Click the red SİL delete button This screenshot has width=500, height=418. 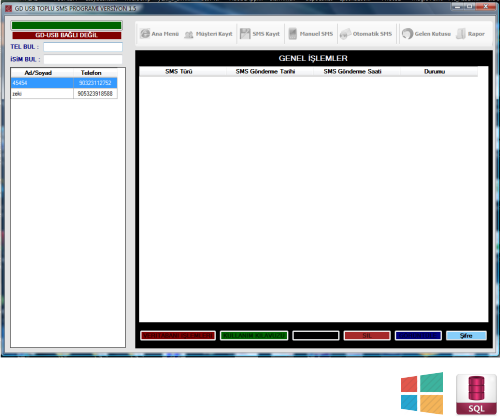(x=367, y=336)
